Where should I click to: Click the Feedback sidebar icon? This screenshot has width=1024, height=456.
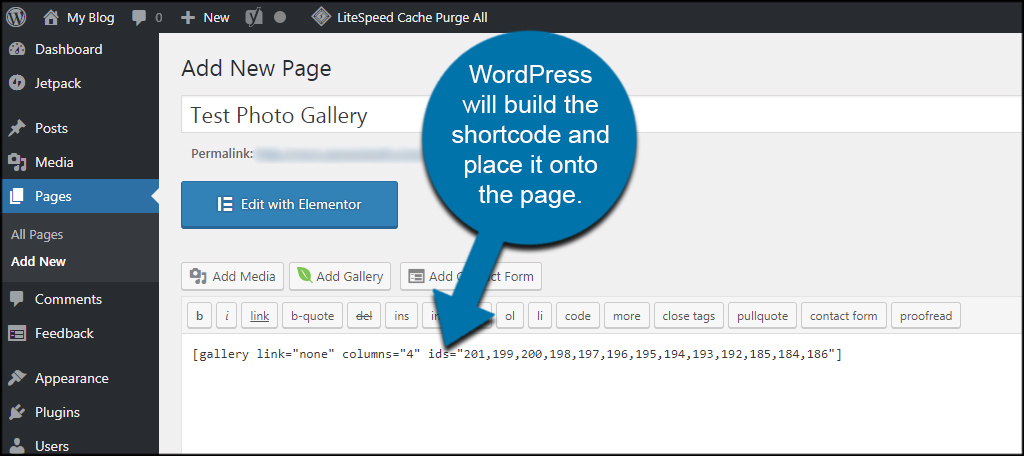[x=17, y=333]
